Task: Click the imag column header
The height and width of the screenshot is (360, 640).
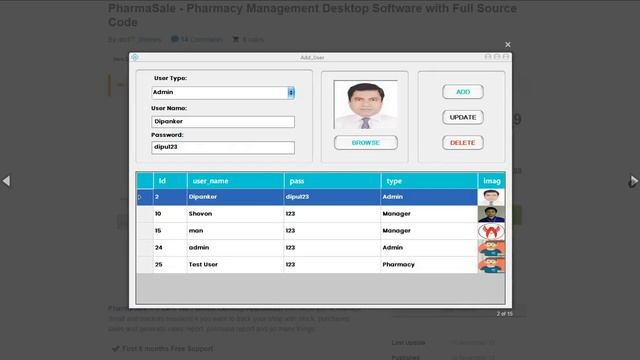Action: [x=491, y=181]
